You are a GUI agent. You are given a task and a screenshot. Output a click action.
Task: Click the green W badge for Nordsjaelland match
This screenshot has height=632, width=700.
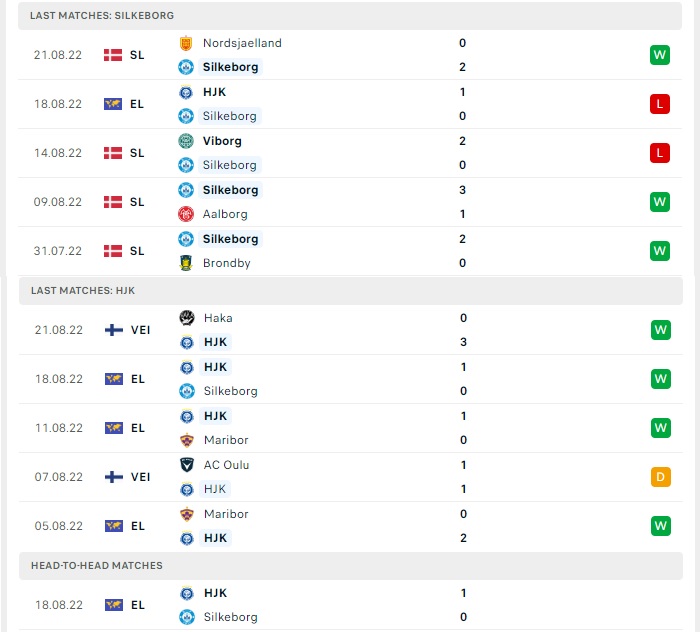[659, 55]
